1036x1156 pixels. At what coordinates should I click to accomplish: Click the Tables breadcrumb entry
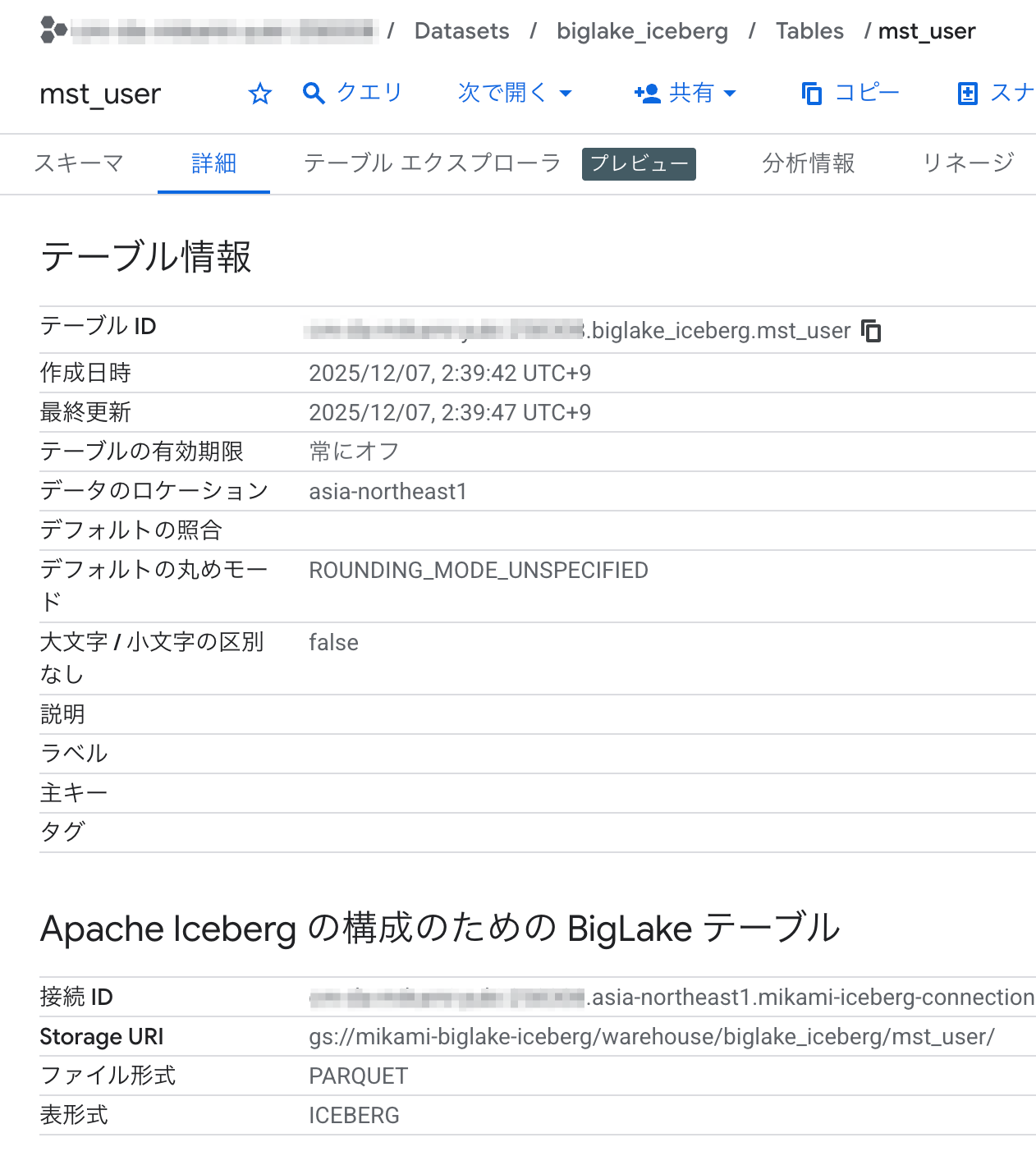(809, 31)
